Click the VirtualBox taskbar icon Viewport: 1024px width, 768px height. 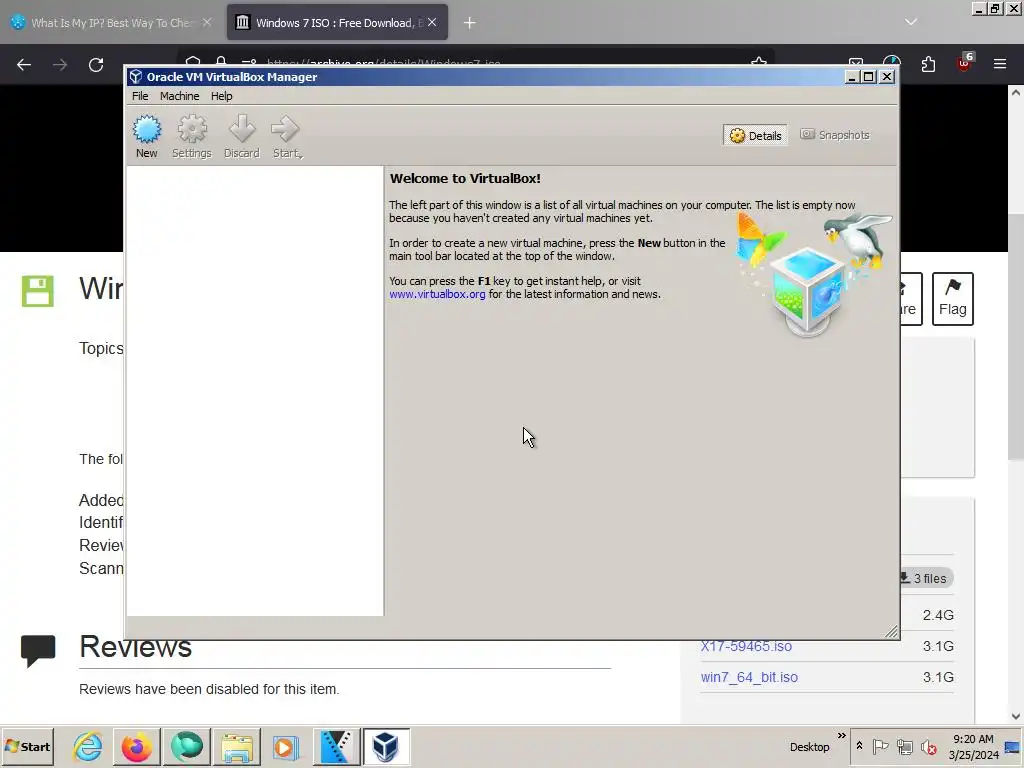pyautogui.click(x=386, y=746)
